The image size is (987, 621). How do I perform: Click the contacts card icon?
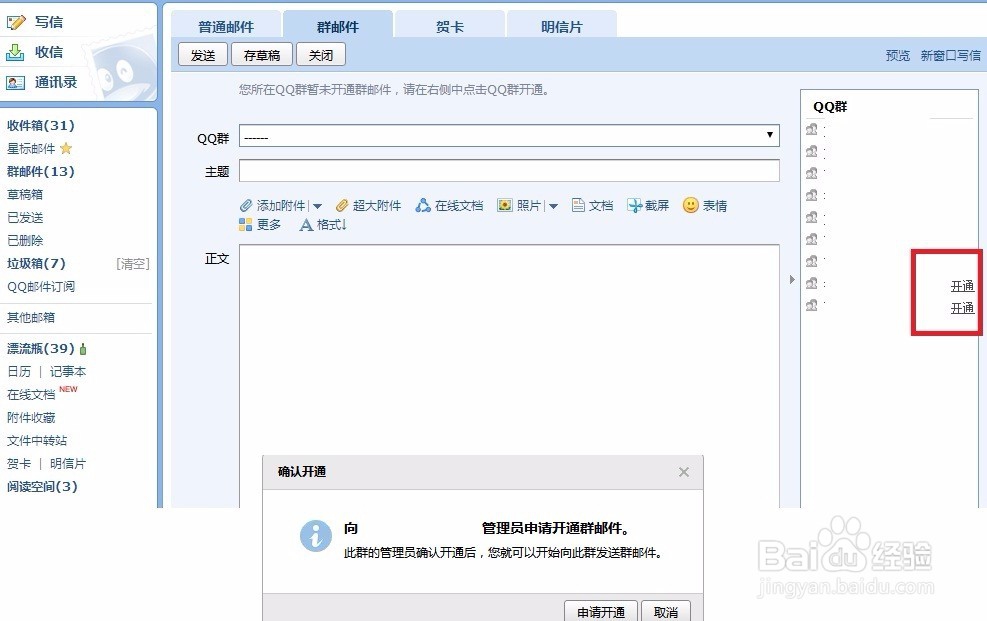[16, 82]
